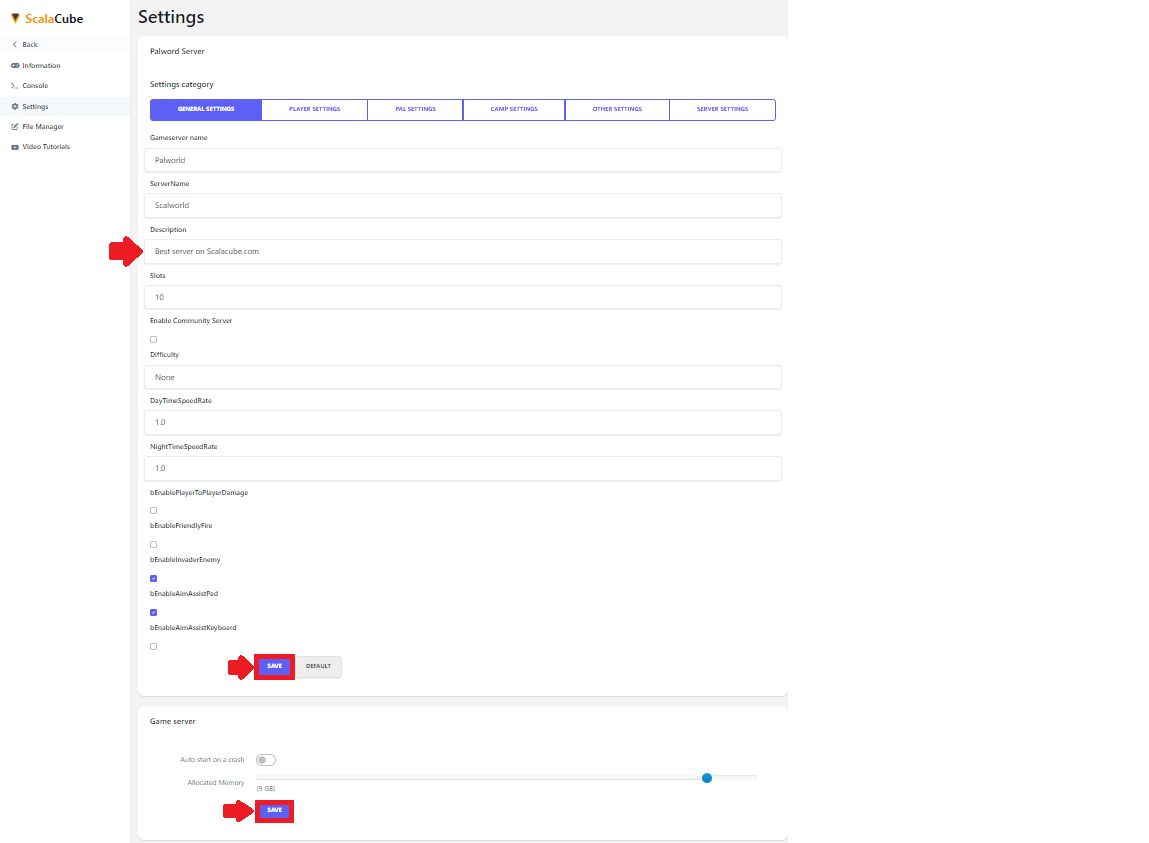Toggle Auto start on a crash

[266, 760]
